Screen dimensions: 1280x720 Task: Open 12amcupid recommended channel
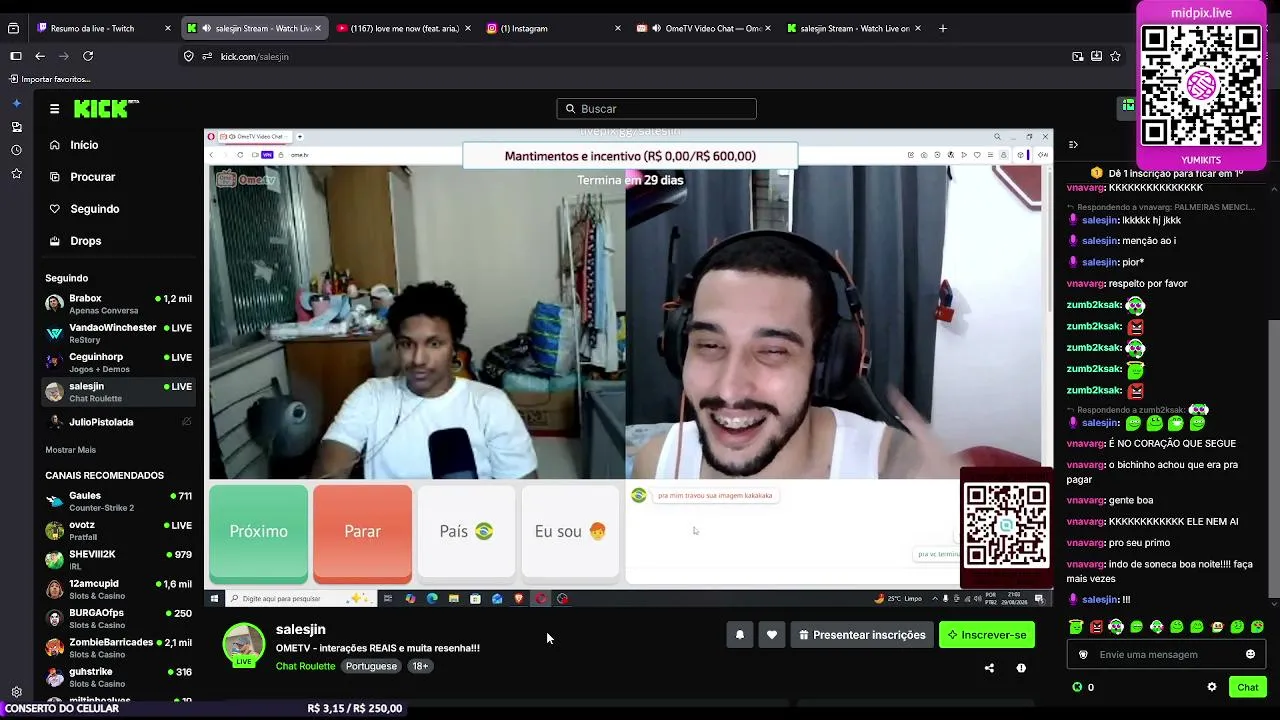118,590
